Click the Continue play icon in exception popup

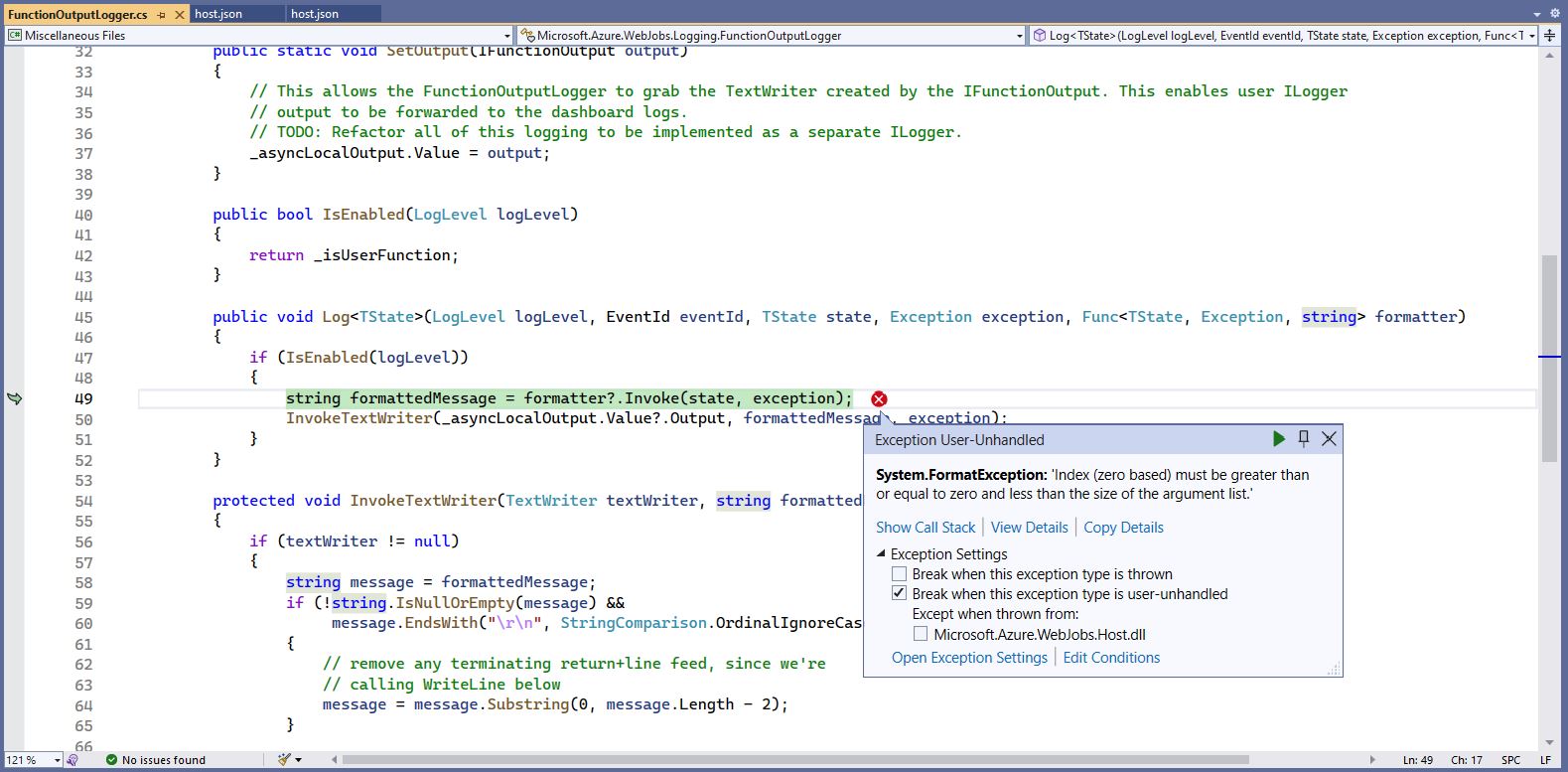(x=1278, y=439)
